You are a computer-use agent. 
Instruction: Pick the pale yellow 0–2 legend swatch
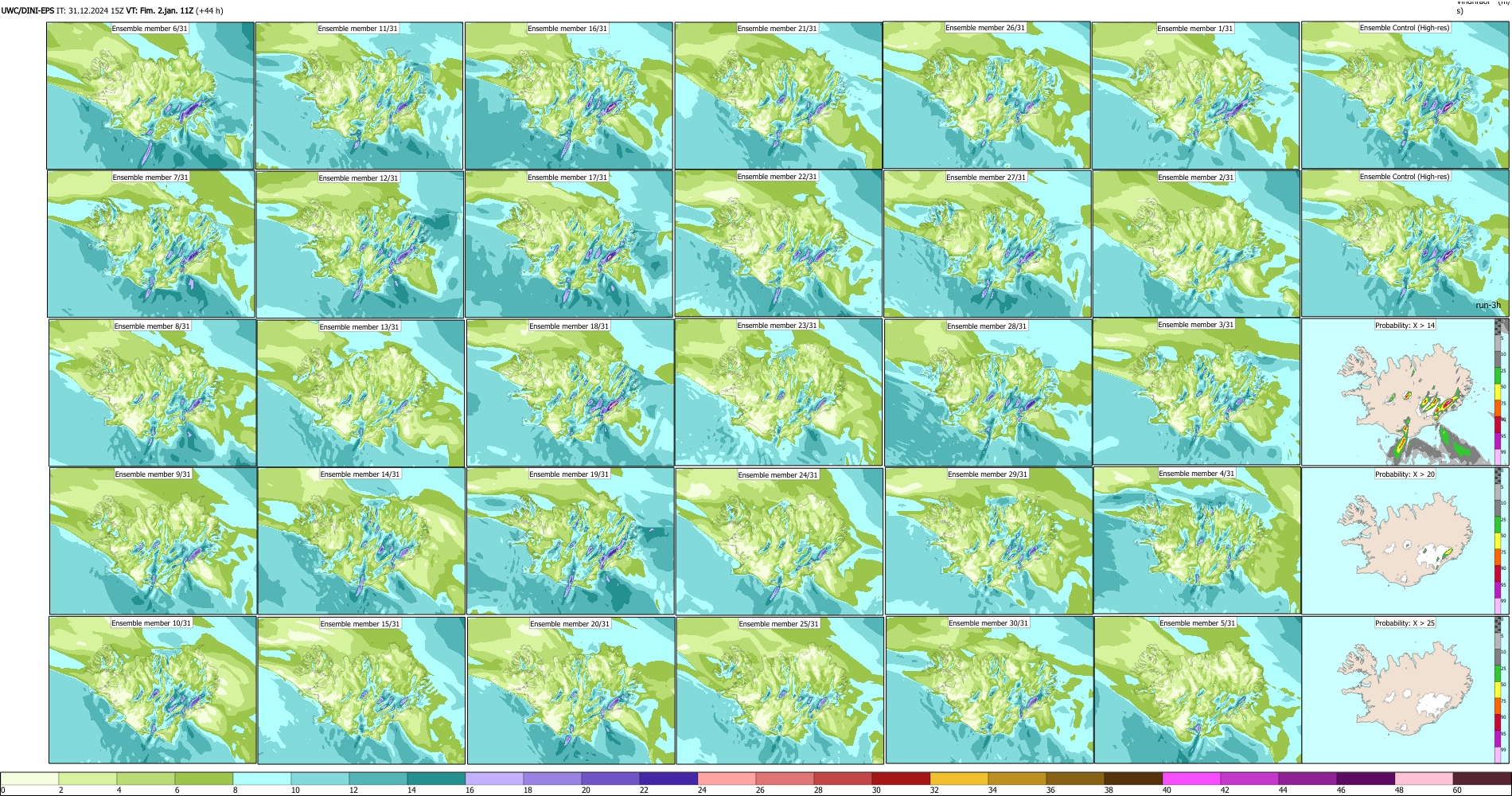click(x=29, y=778)
